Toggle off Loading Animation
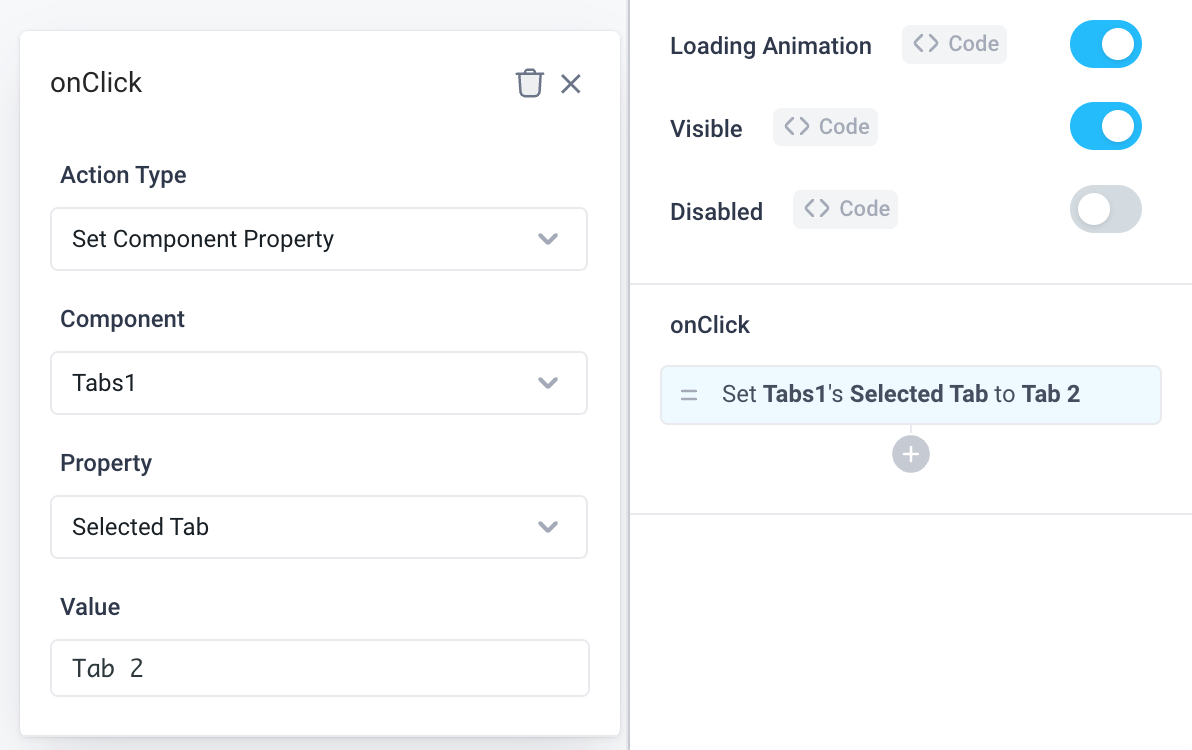1192x750 pixels. 1105,44
